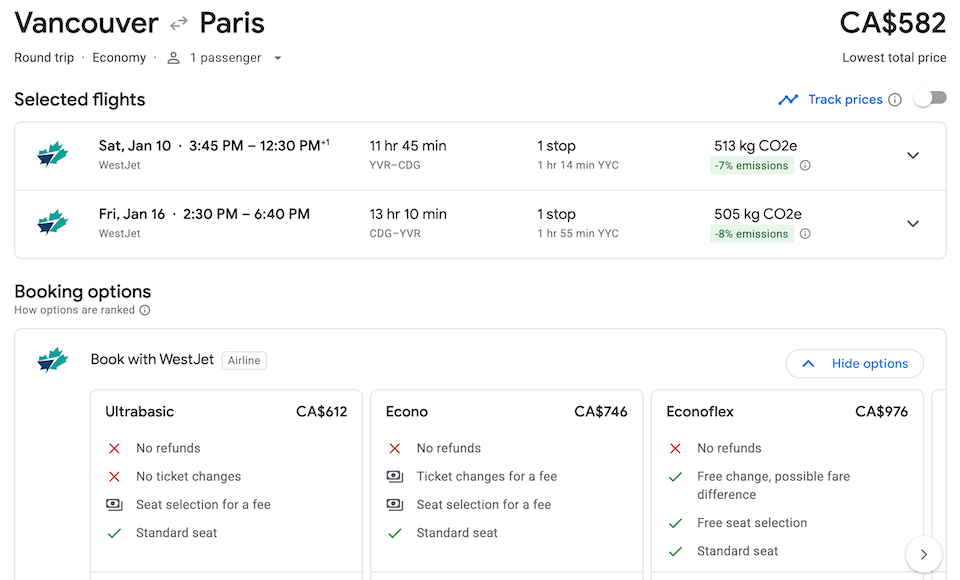Click the Track prices trend line icon

[x=788, y=99]
